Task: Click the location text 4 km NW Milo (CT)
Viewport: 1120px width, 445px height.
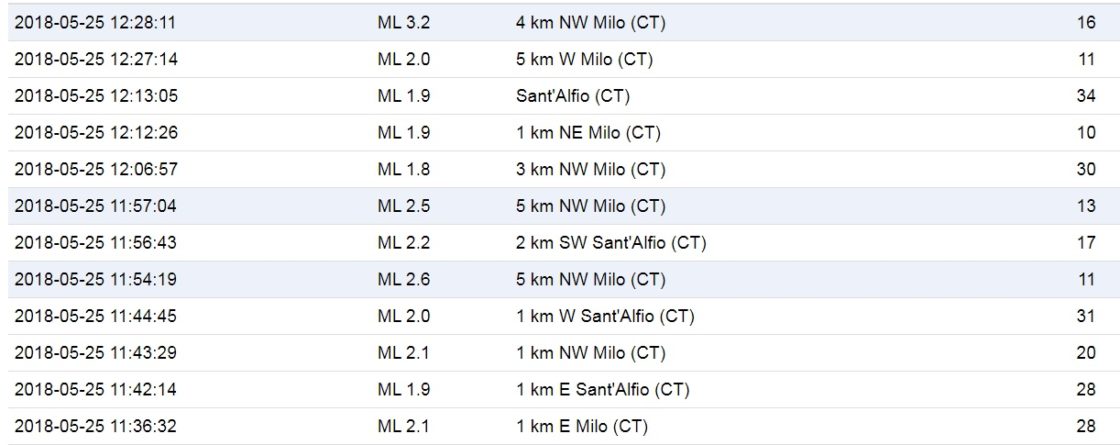Action: click(x=591, y=23)
